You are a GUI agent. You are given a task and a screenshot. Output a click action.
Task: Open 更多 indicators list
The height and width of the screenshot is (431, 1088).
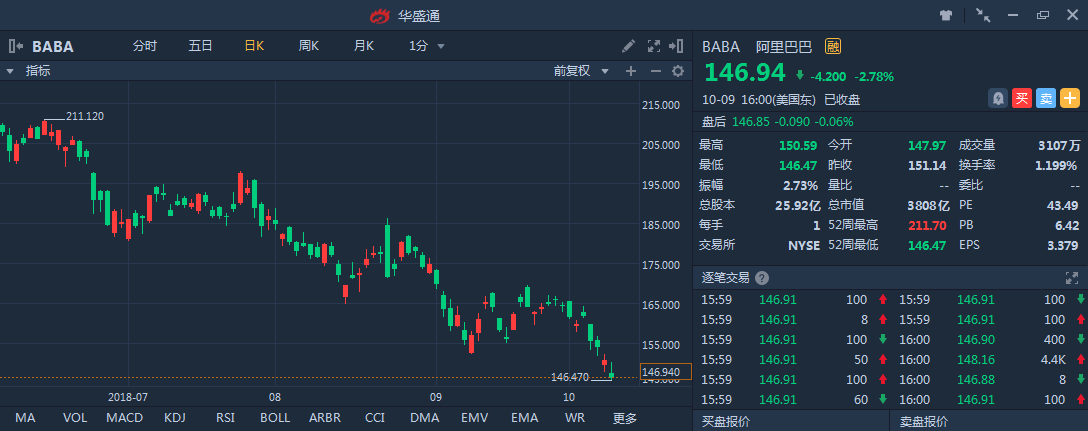(x=624, y=418)
